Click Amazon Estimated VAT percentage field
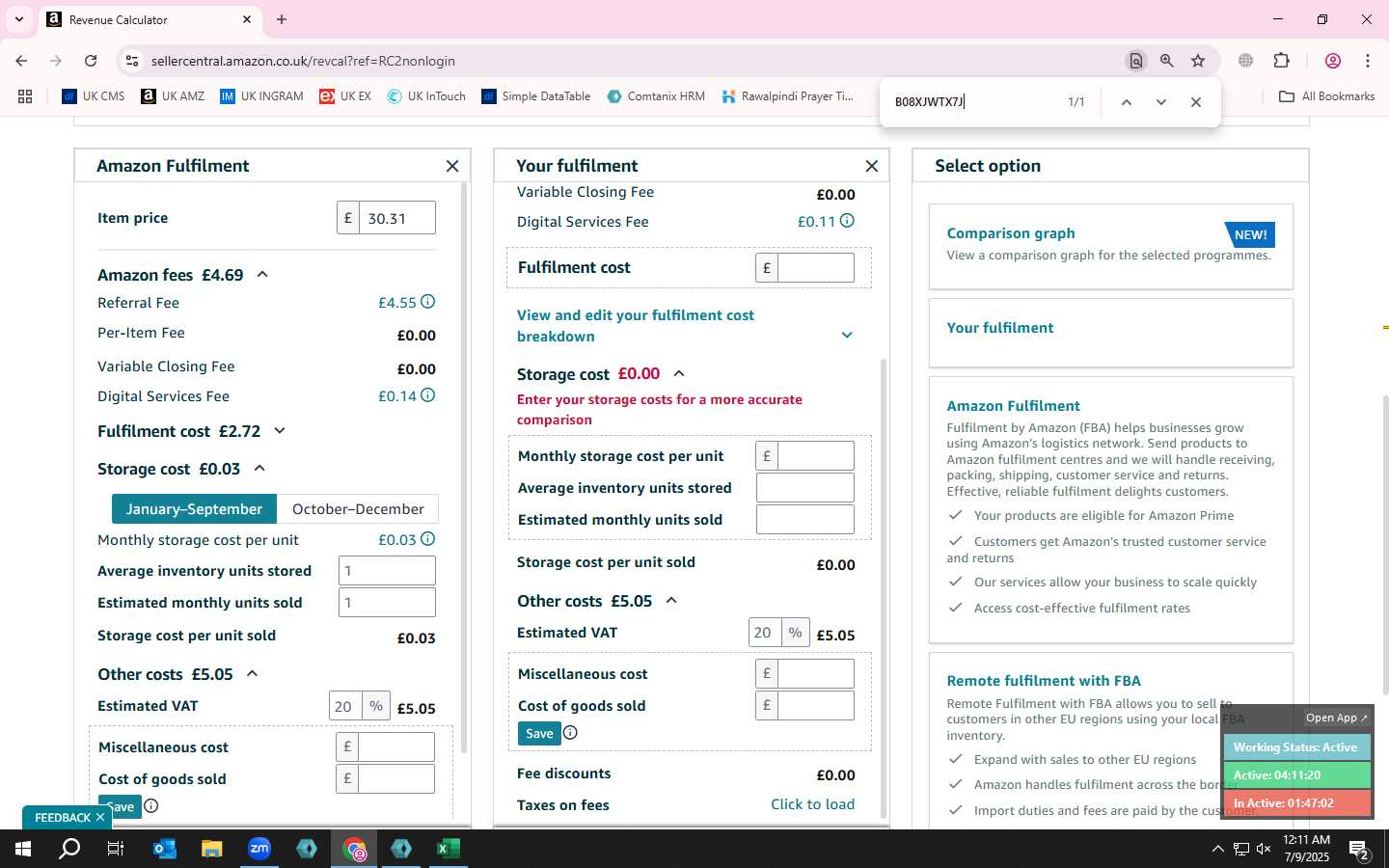1389x868 pixels. click(344, 706)
